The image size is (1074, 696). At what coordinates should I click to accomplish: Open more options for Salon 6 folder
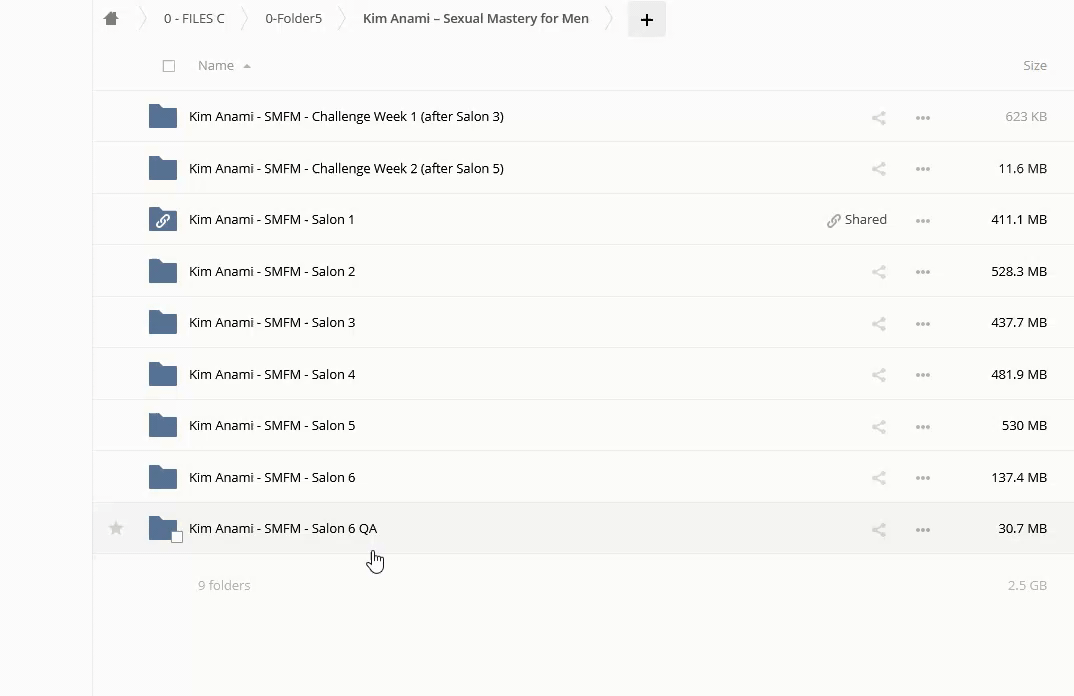[922, 478]
